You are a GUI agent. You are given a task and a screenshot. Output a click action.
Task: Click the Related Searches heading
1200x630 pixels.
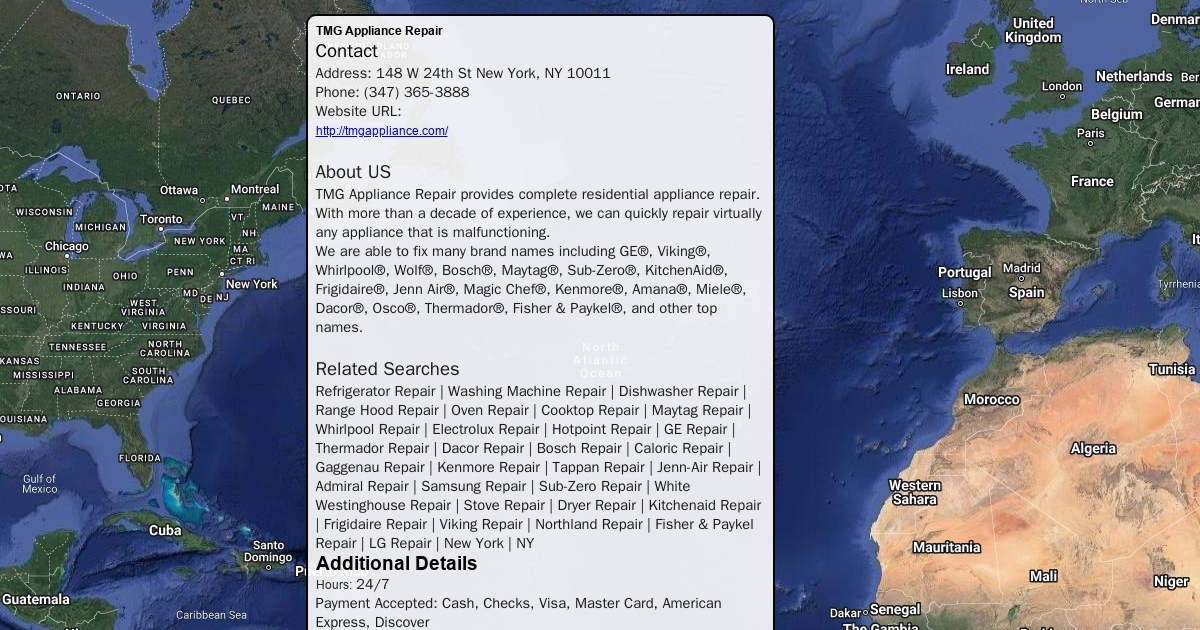pos(387,369)
